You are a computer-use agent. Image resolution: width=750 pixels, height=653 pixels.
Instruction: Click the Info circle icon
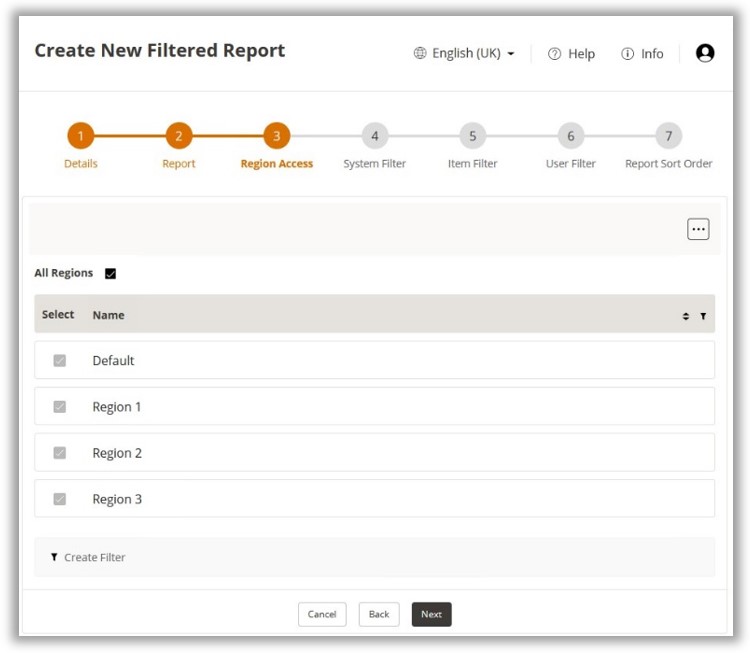[627, 54]
